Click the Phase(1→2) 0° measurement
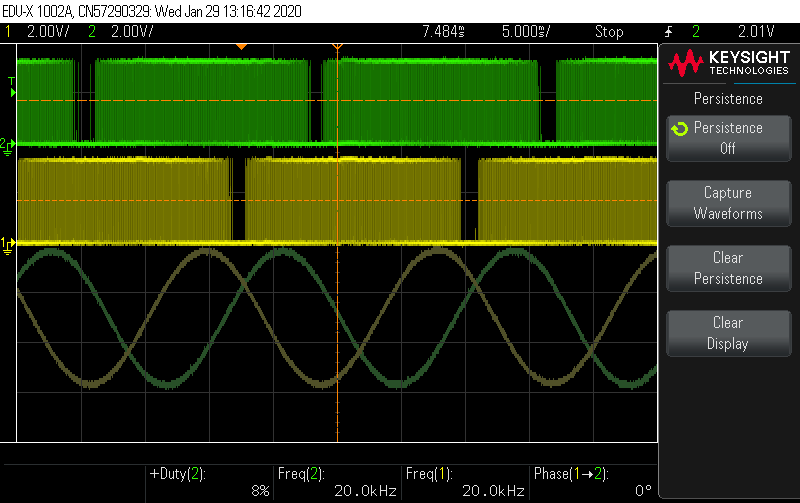The height and width of the screenshot is (503, 800). point(593,482)
